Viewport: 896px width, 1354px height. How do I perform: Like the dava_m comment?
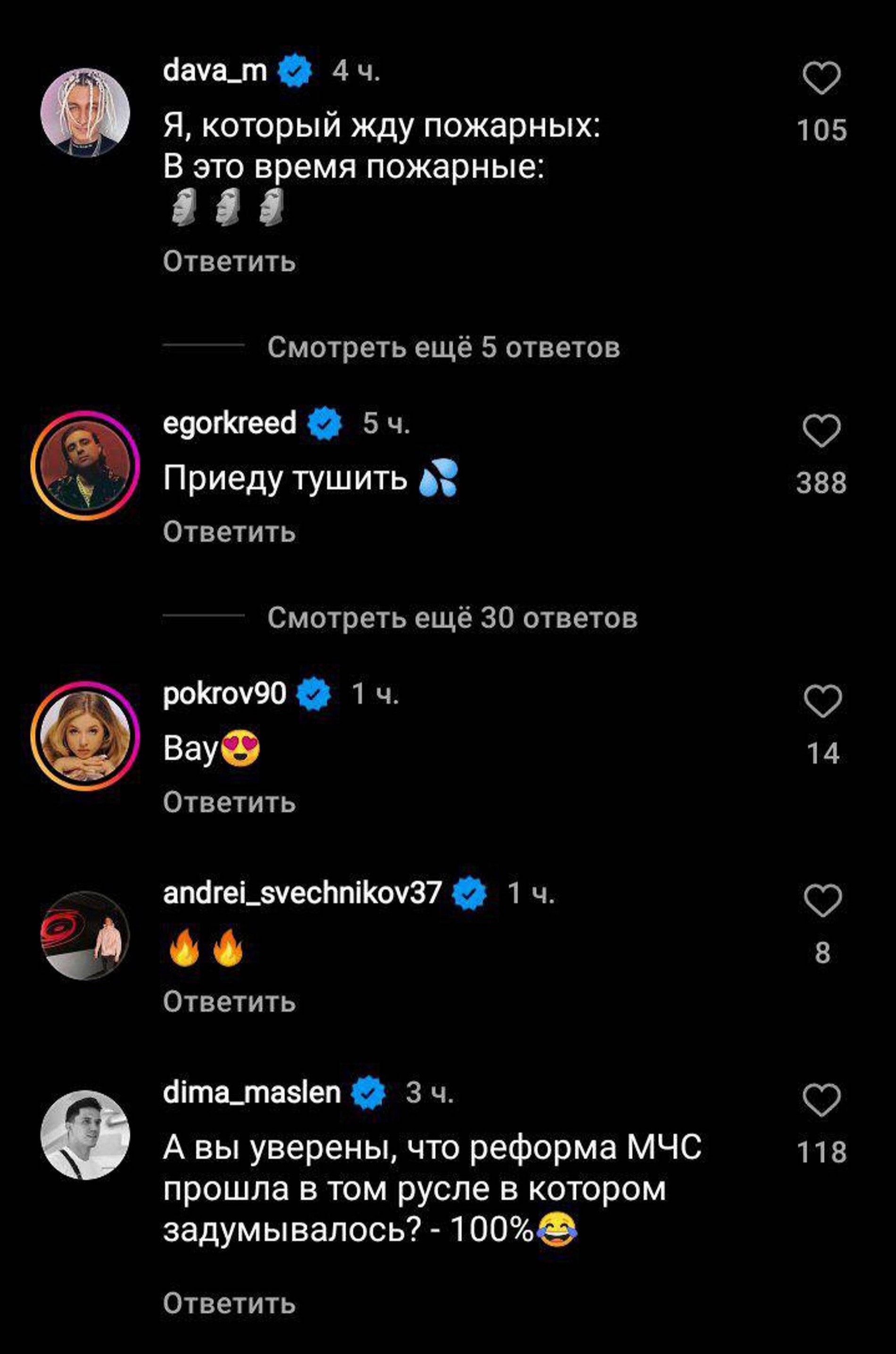(821, 78)
